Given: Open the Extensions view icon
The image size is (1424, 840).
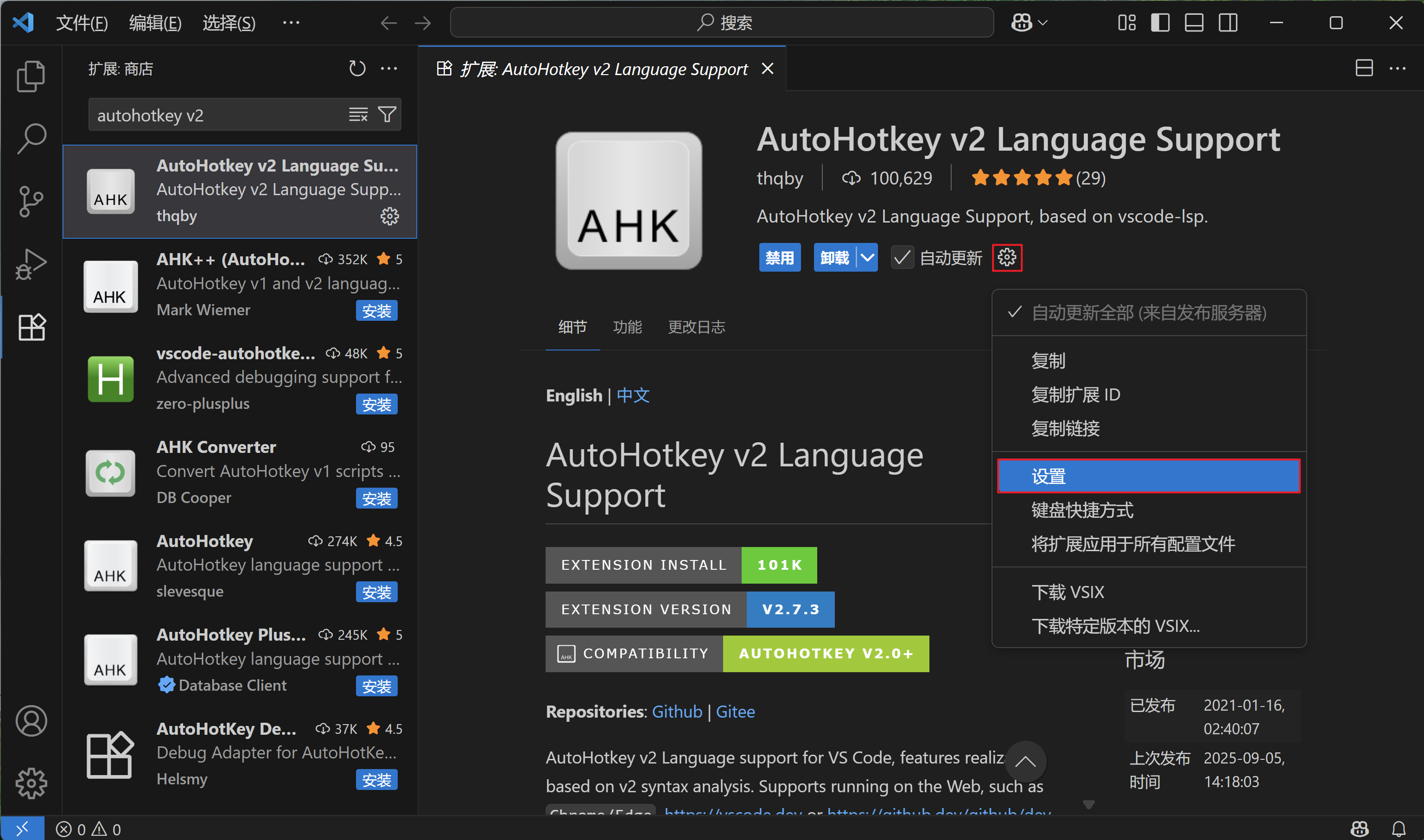Looking at the screenshot, I should (31, 327).
